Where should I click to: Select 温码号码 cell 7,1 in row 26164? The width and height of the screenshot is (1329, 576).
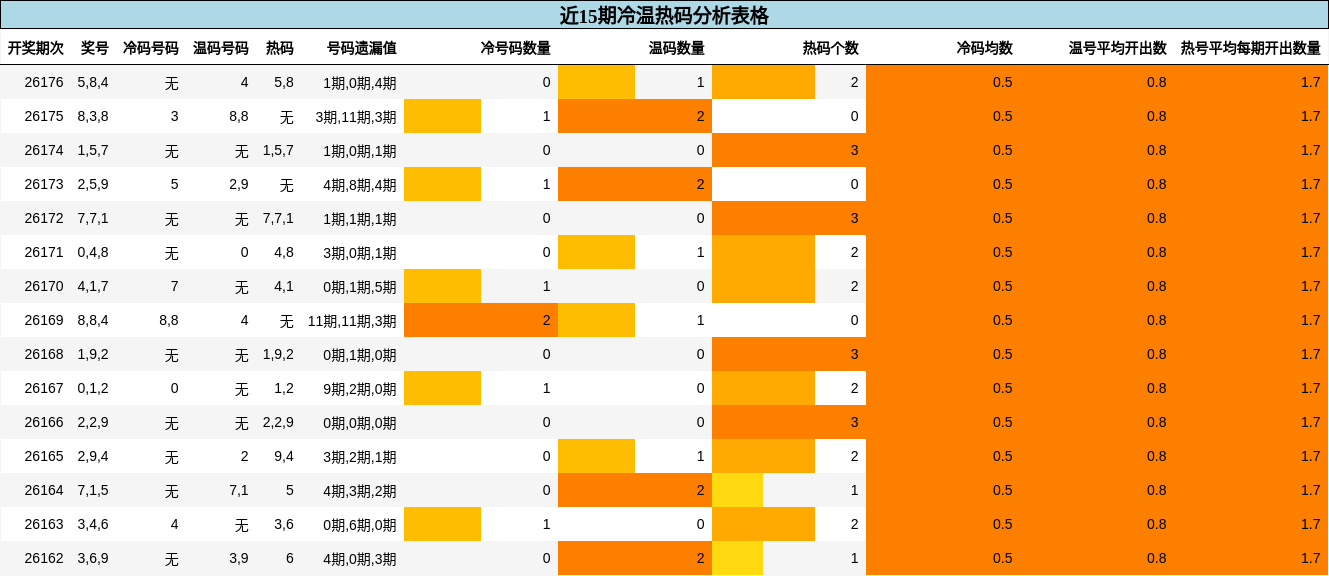(239, 490)
